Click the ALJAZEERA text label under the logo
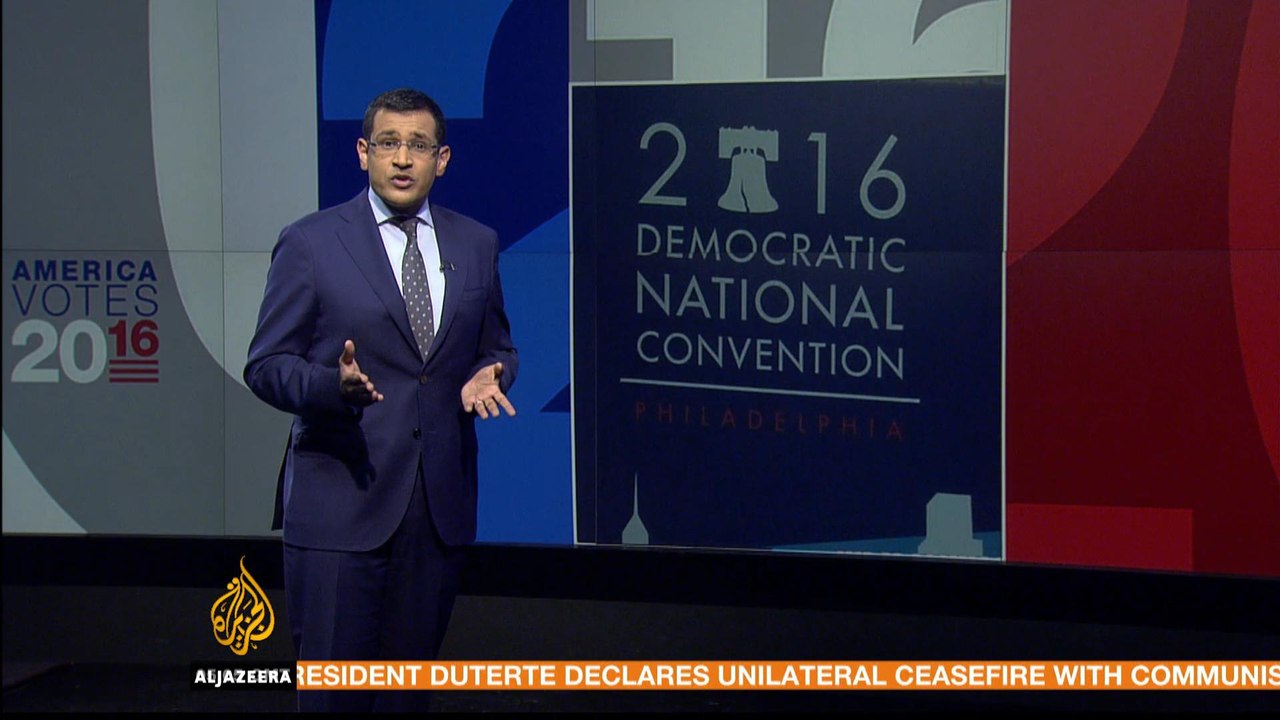Screen dimensions: 1280x720 243,677
